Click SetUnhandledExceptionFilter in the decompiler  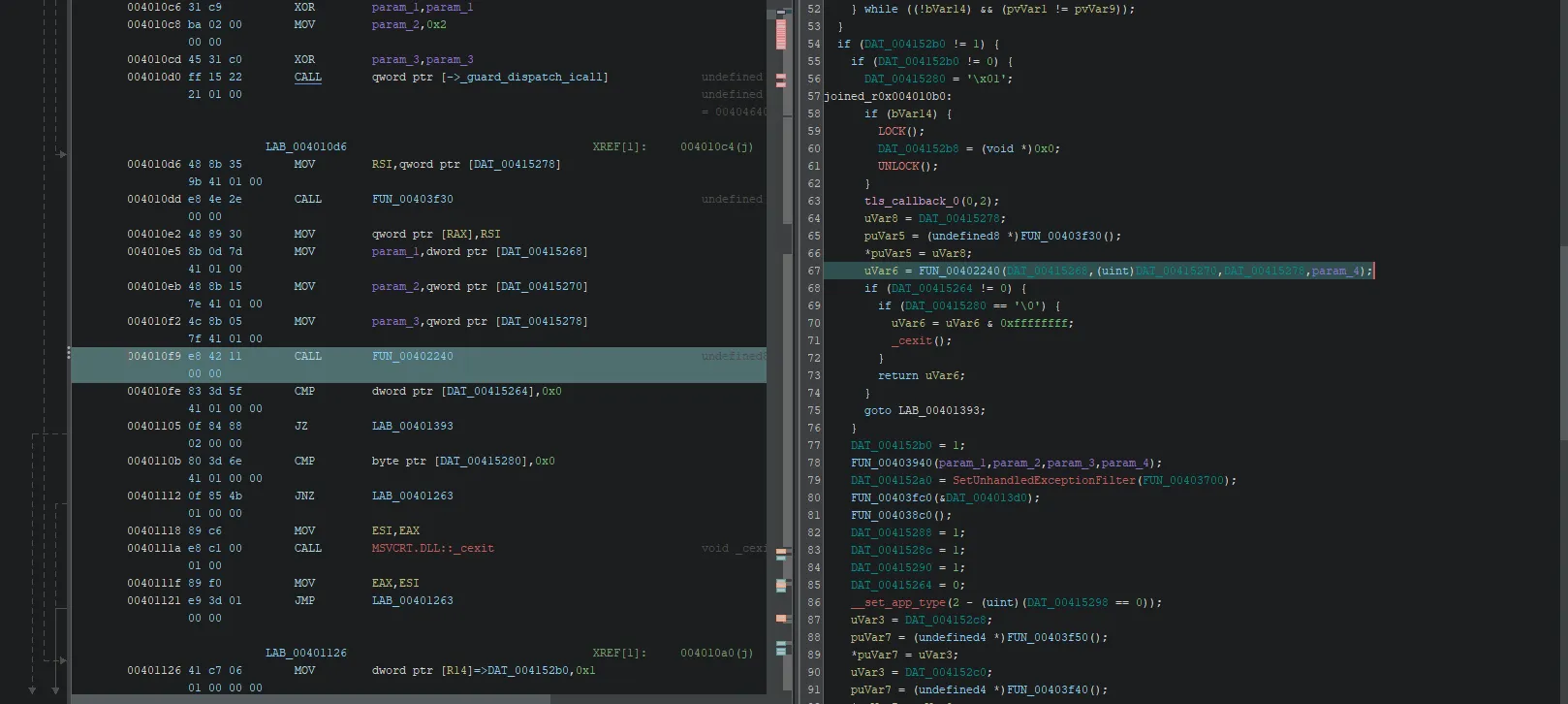point(1045,481)
